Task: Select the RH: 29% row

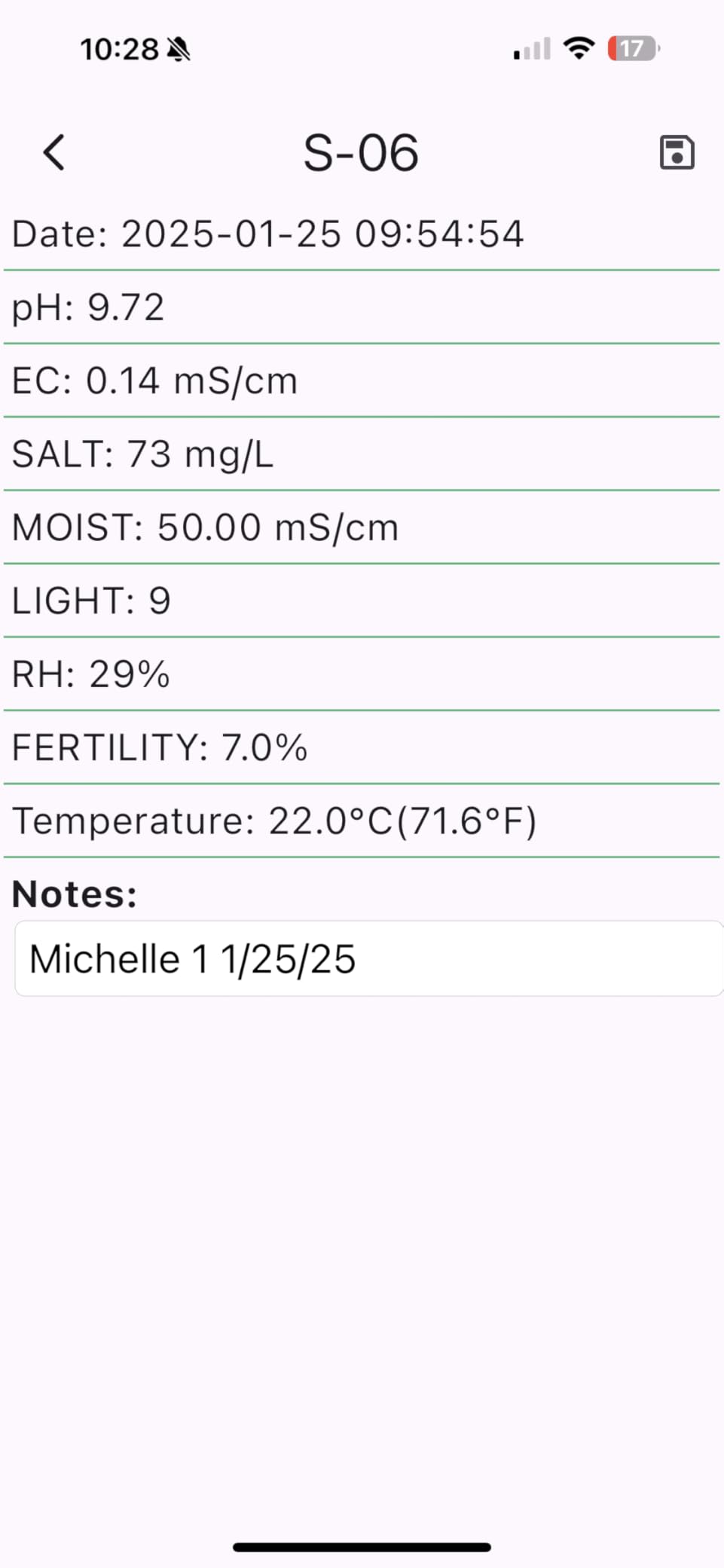Action: click(362, 674)
